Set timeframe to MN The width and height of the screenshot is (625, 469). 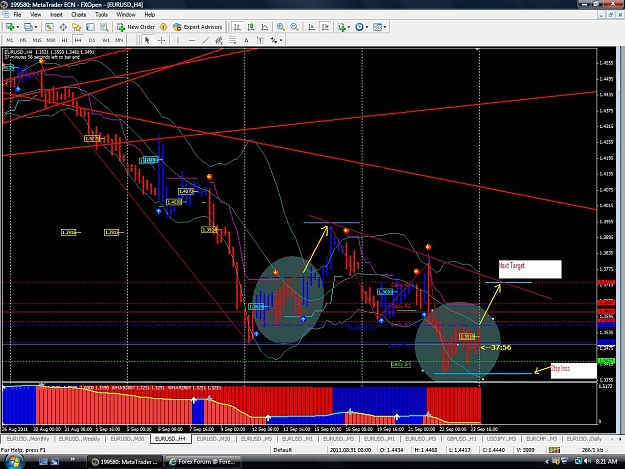pos(119,40)
